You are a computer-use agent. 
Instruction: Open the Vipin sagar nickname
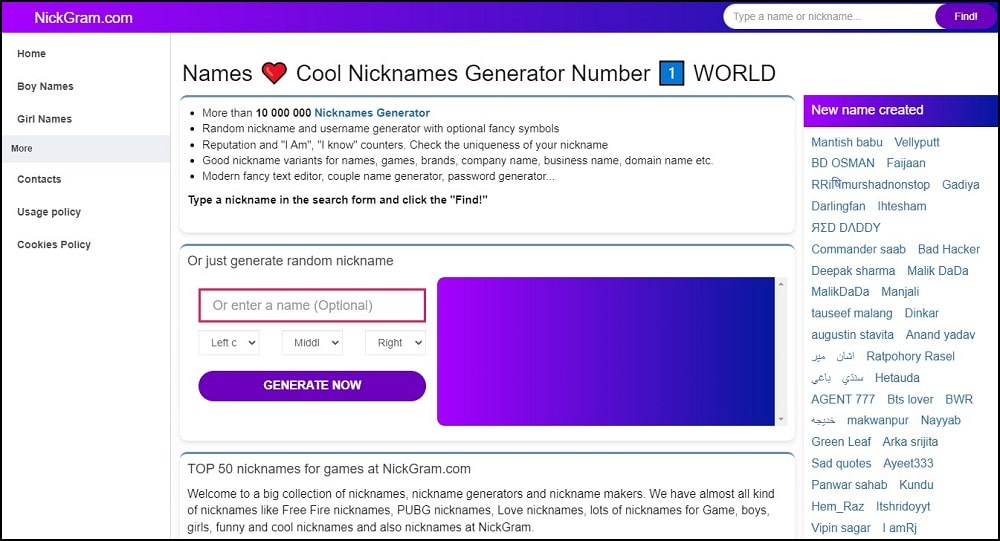[x=841, y=528]
